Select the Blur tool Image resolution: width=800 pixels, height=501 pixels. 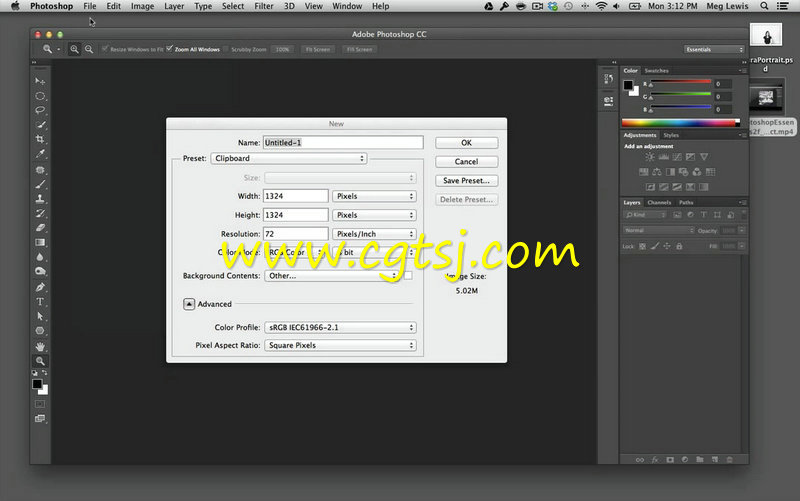point(40,257)
